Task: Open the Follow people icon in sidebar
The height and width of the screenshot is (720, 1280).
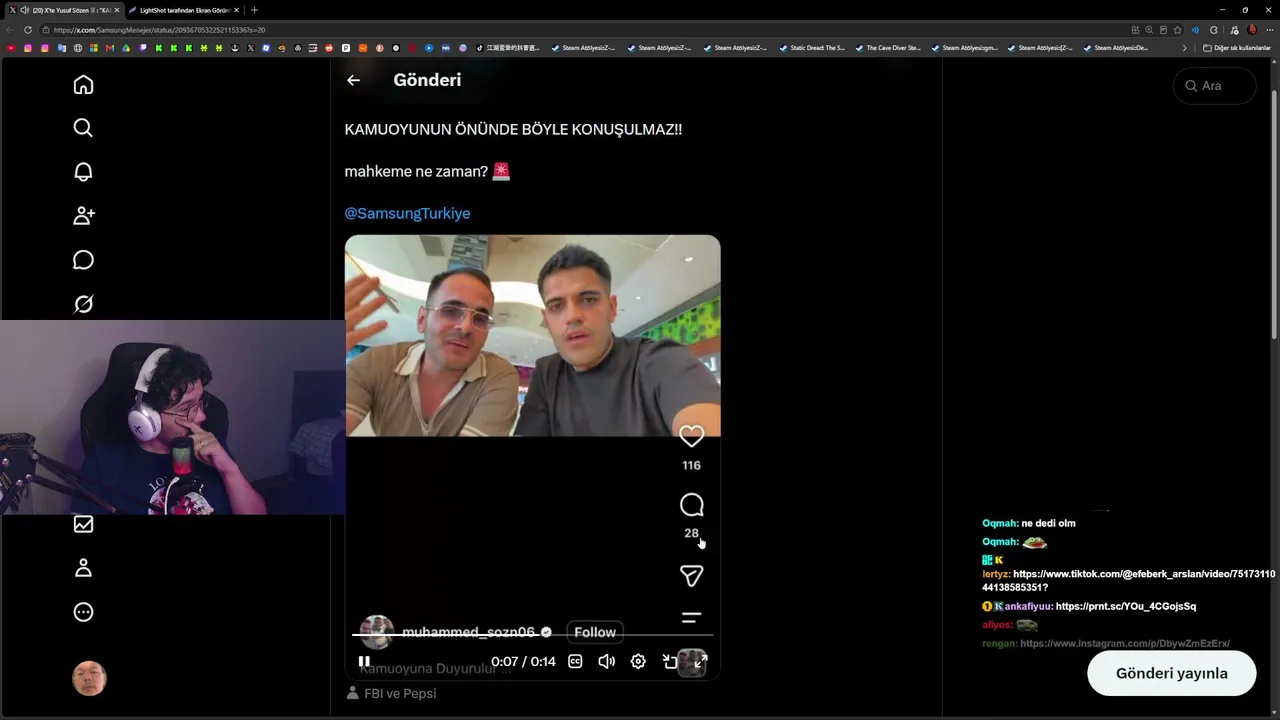Action: [83, 215]
